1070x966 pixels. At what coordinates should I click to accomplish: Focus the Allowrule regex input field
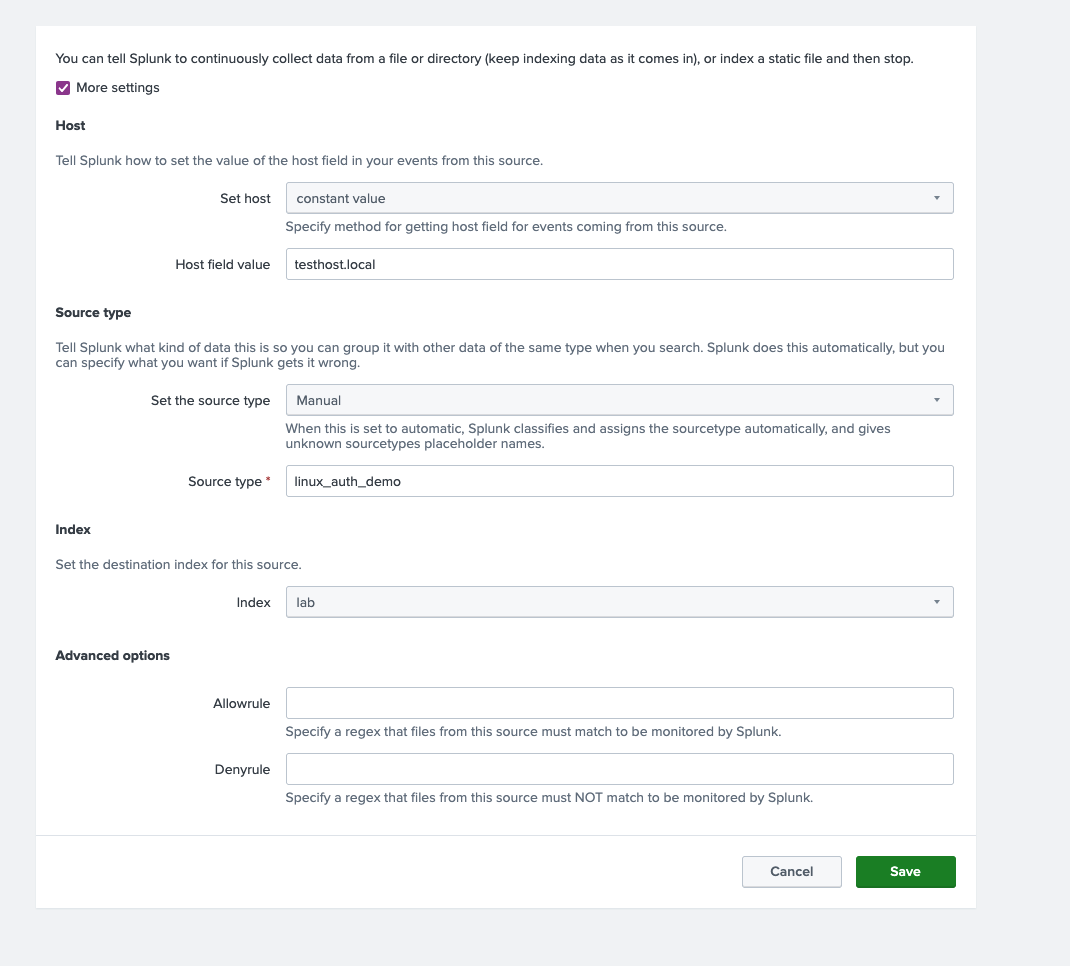click(619, 703)
